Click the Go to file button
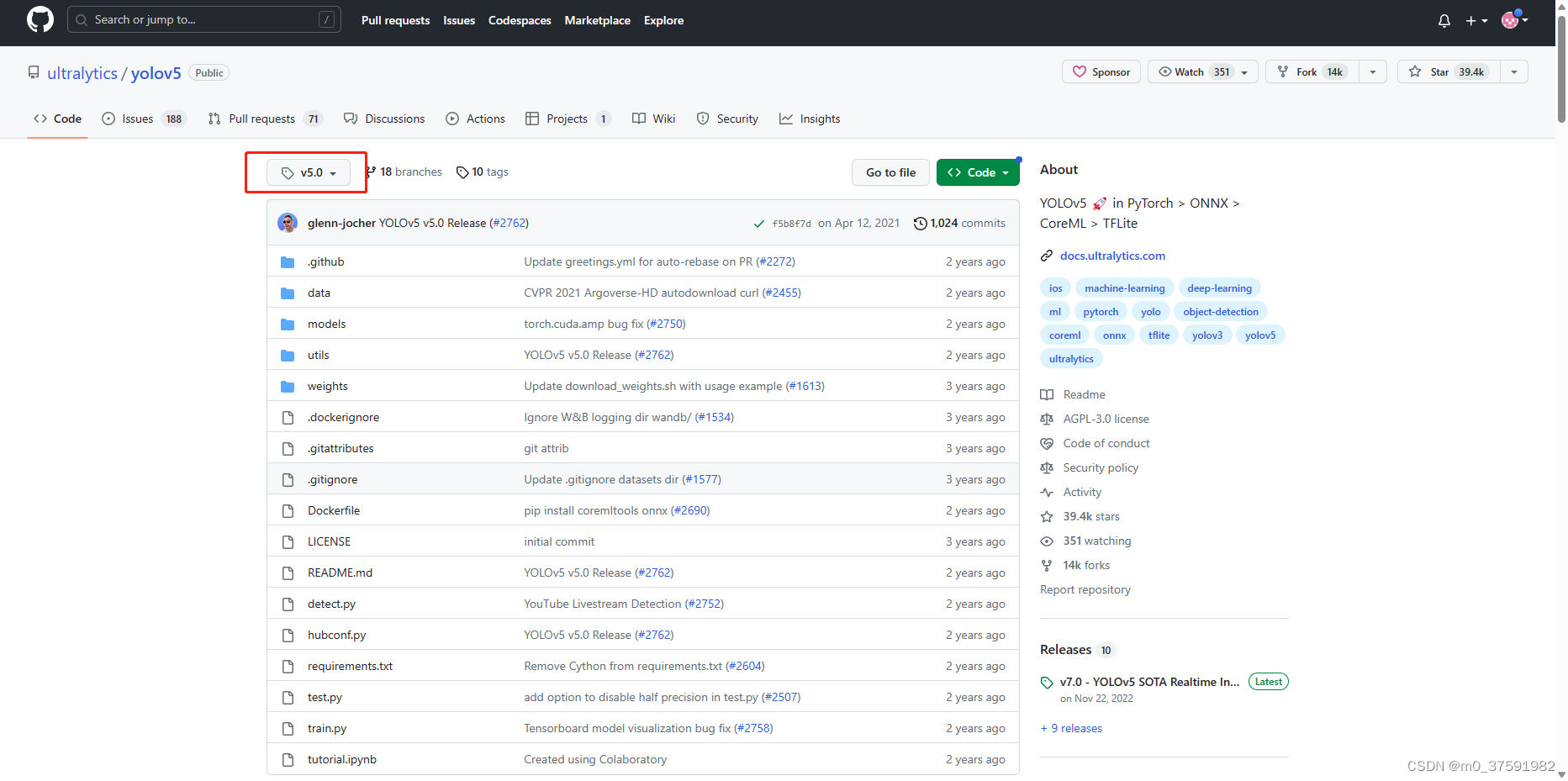Image resolution: width=1568 pixels, height=781 pixels. click(x=890, y=172)
